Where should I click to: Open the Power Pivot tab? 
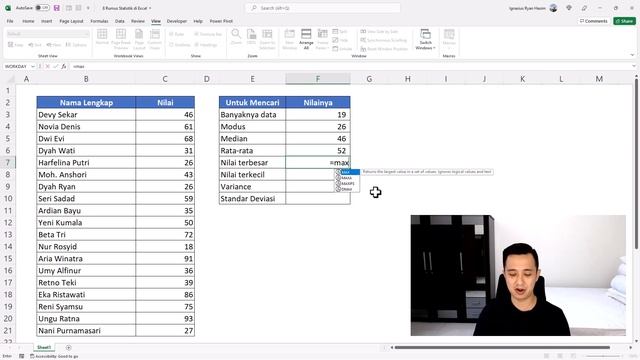221,21
